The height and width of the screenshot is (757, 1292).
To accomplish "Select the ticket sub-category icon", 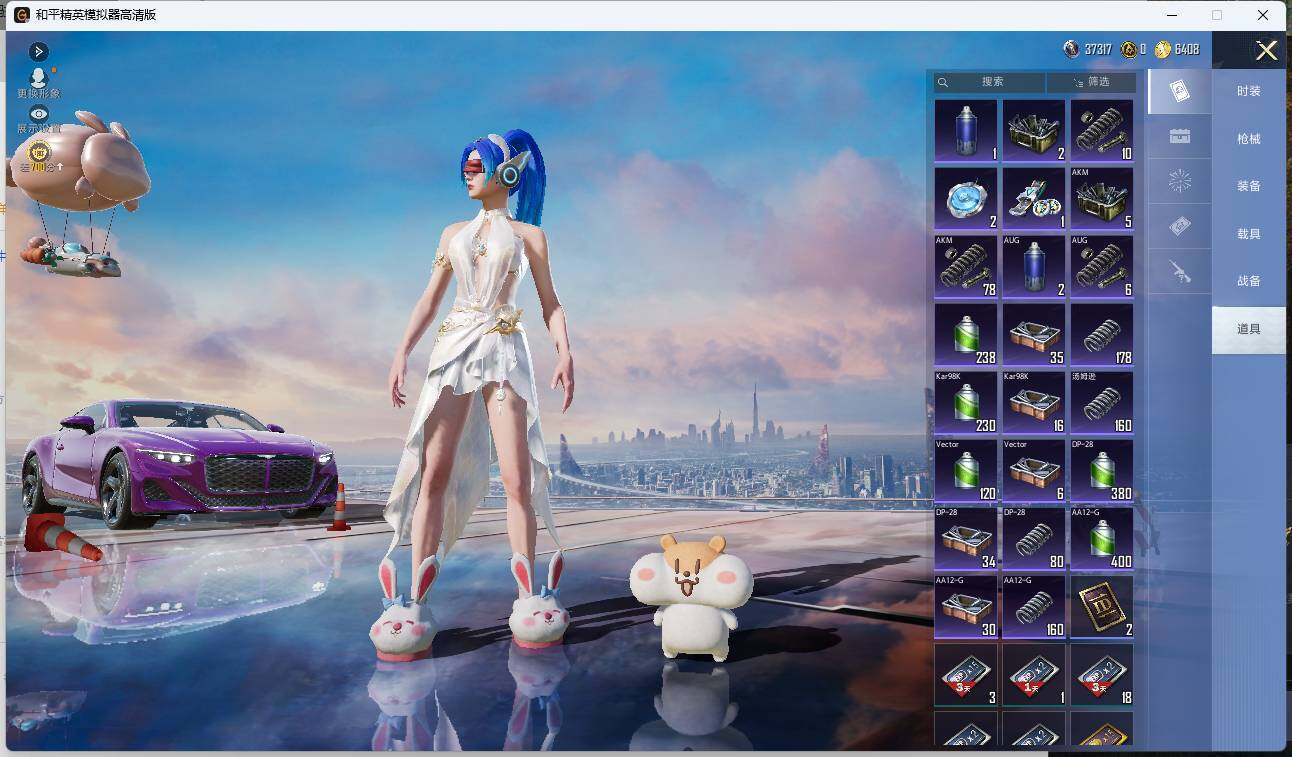I will (x=1179, y=227).
